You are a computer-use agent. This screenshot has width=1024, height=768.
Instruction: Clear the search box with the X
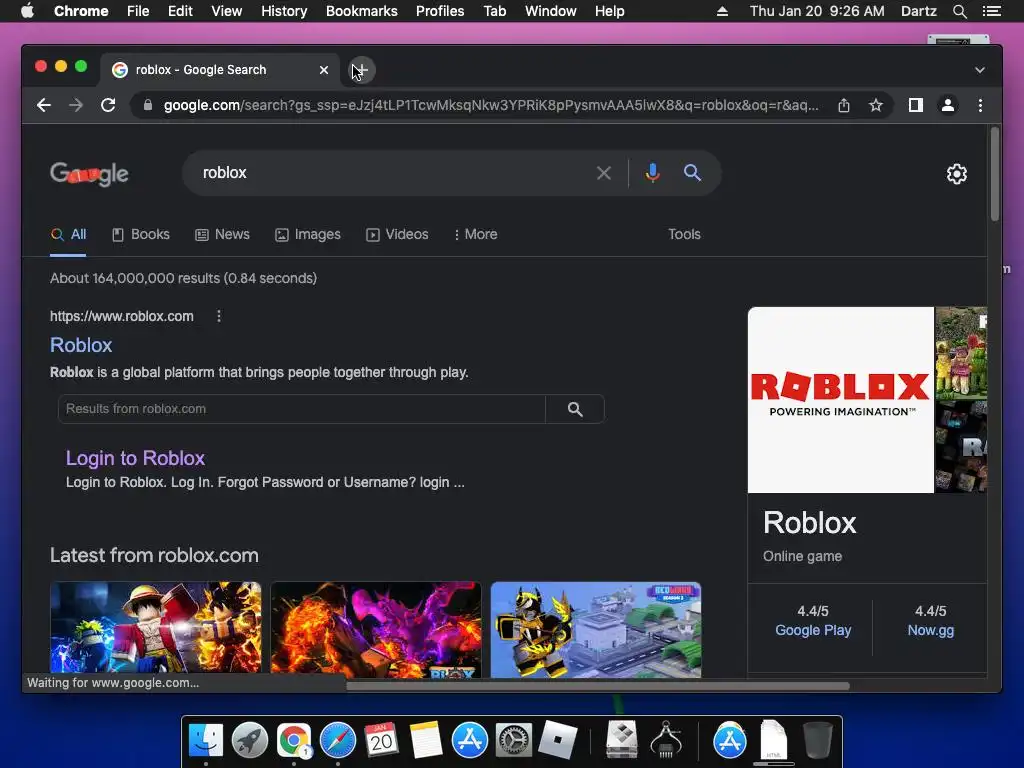(x=603, y=173)
